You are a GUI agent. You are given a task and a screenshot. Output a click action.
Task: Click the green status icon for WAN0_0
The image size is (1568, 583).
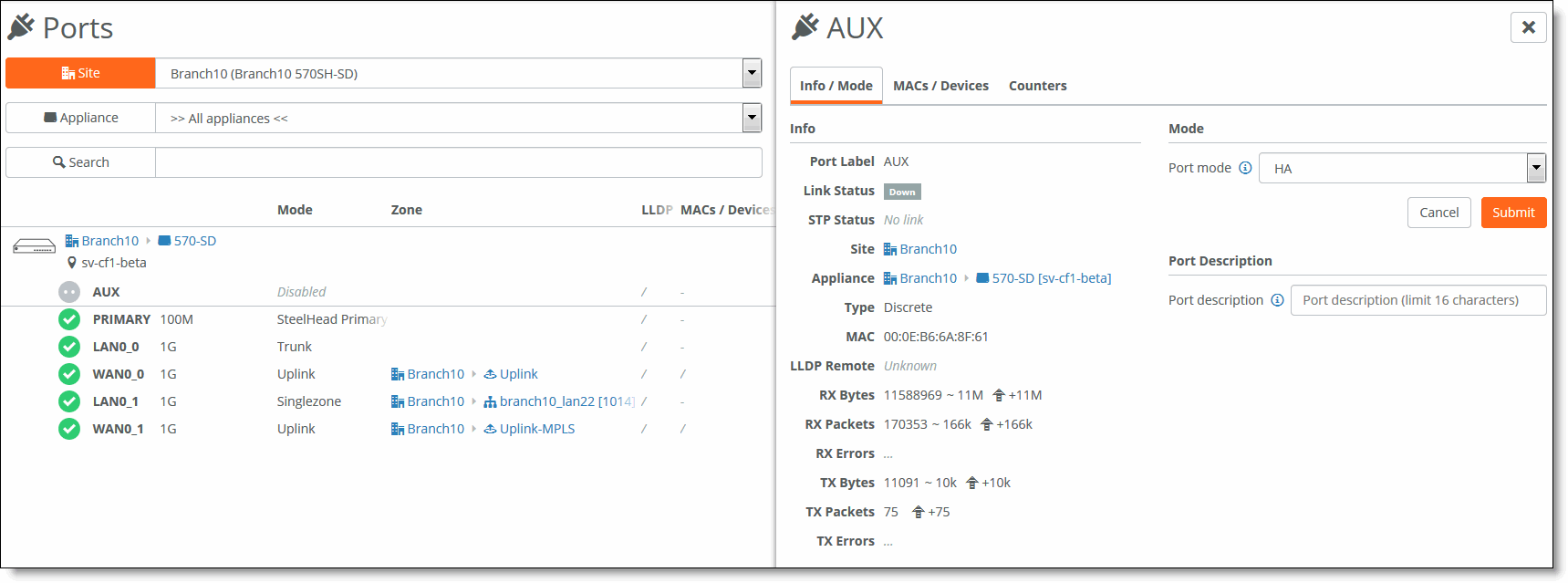[x=69, y=374]
